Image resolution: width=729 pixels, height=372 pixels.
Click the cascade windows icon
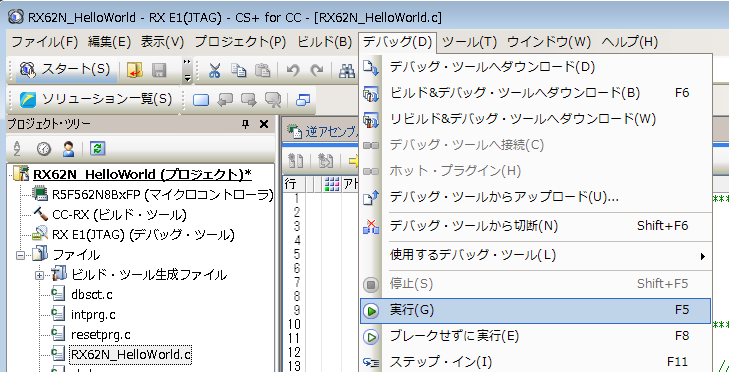[x=303, y=100]
